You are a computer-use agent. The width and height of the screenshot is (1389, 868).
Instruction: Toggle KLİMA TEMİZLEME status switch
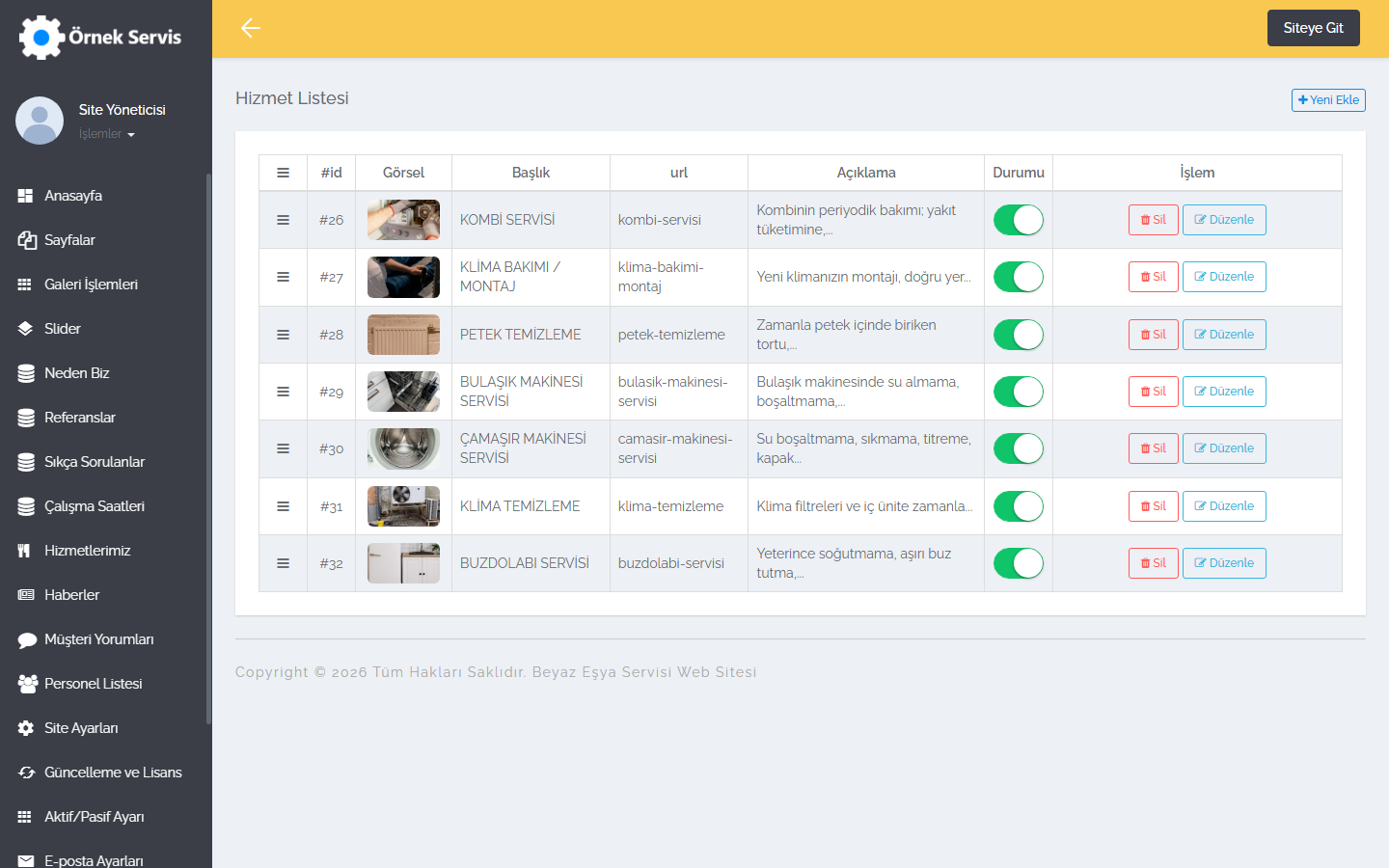pos(1019,506)
